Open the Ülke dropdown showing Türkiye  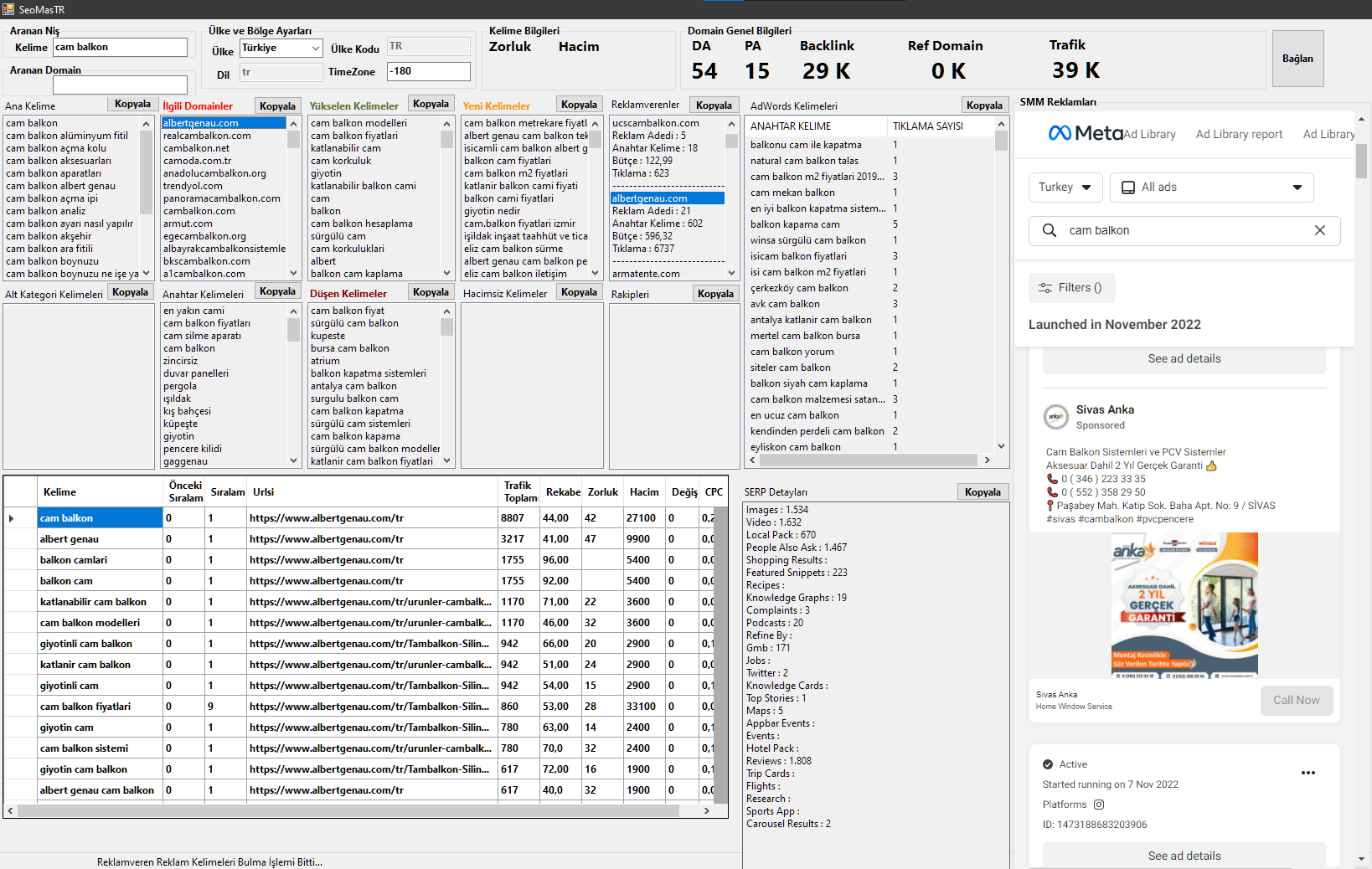click(x=281, y=48)
